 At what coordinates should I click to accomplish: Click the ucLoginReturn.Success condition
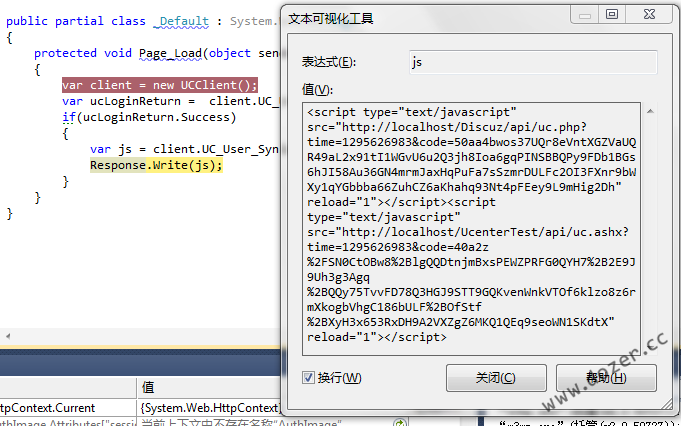point(156,117)
